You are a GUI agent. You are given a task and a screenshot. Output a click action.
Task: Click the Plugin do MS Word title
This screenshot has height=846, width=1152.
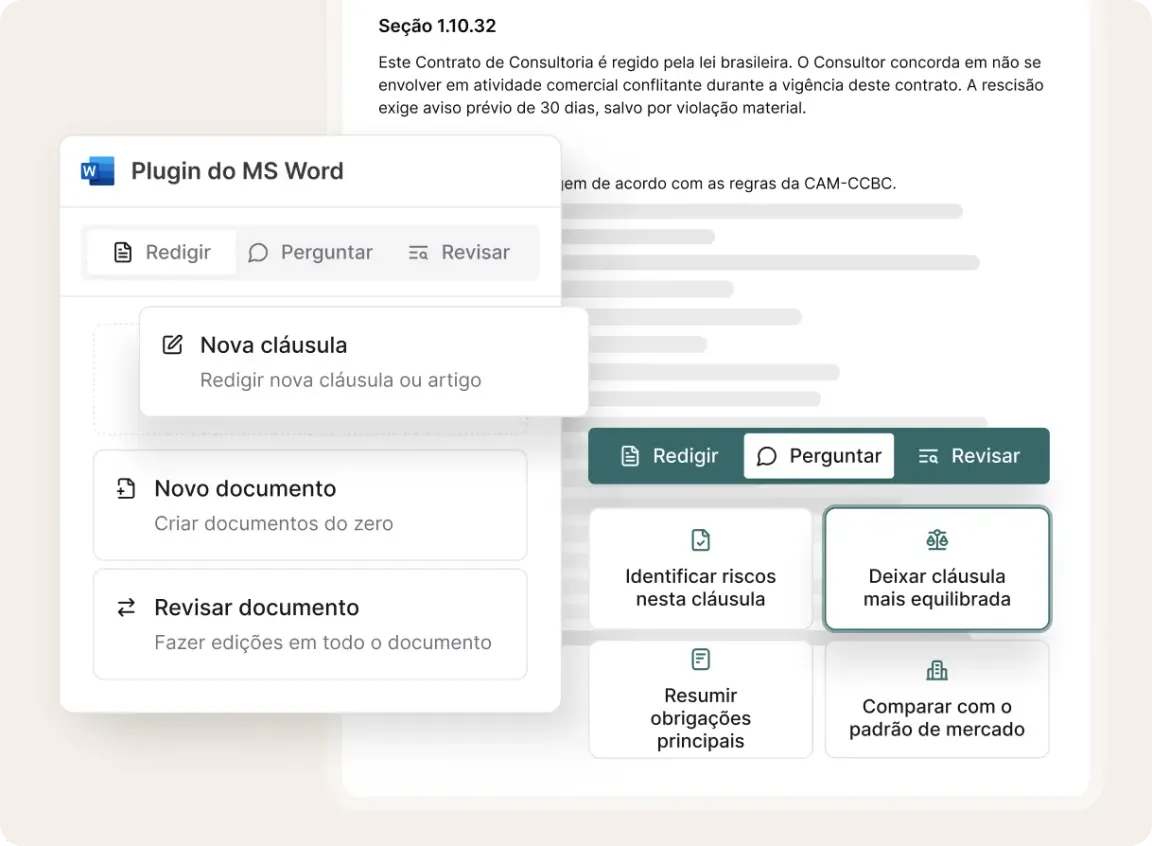click(x=237, y=171)
